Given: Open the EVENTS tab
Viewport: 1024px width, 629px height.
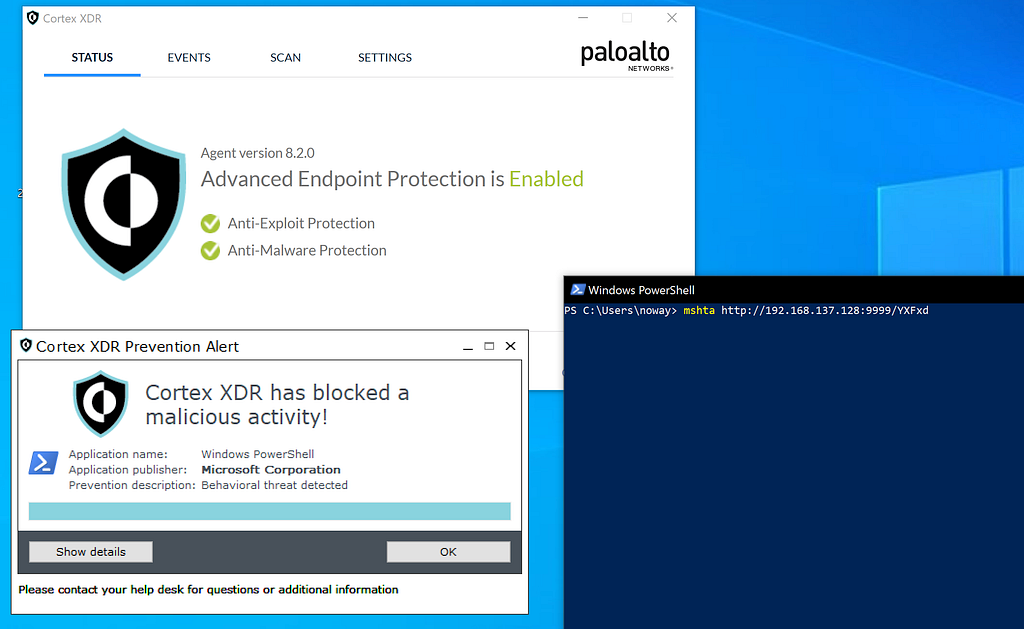Looking at the screenshot, I should (x=189, y=57).
